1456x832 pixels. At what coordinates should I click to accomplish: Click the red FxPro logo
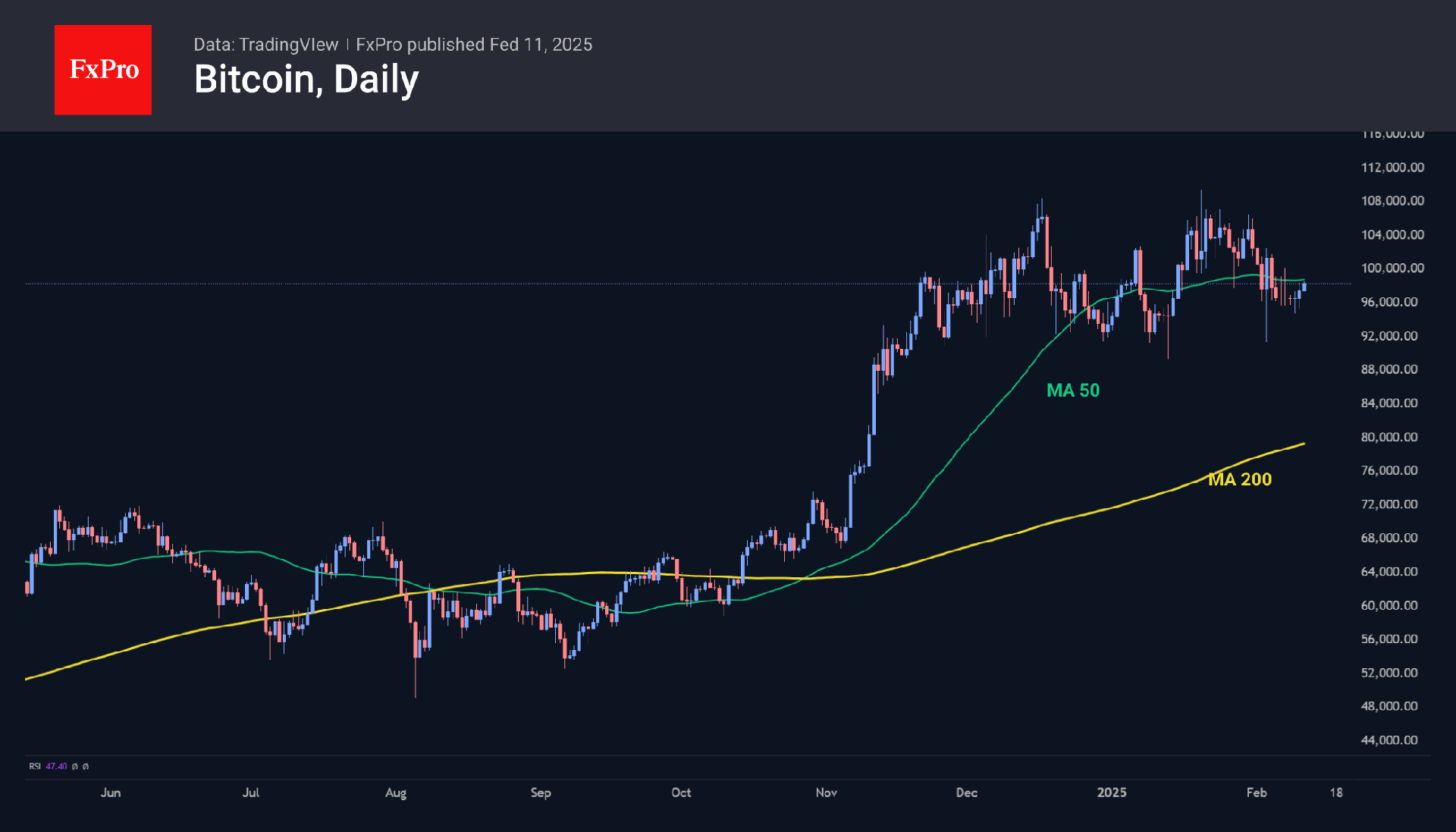point(103,70)
